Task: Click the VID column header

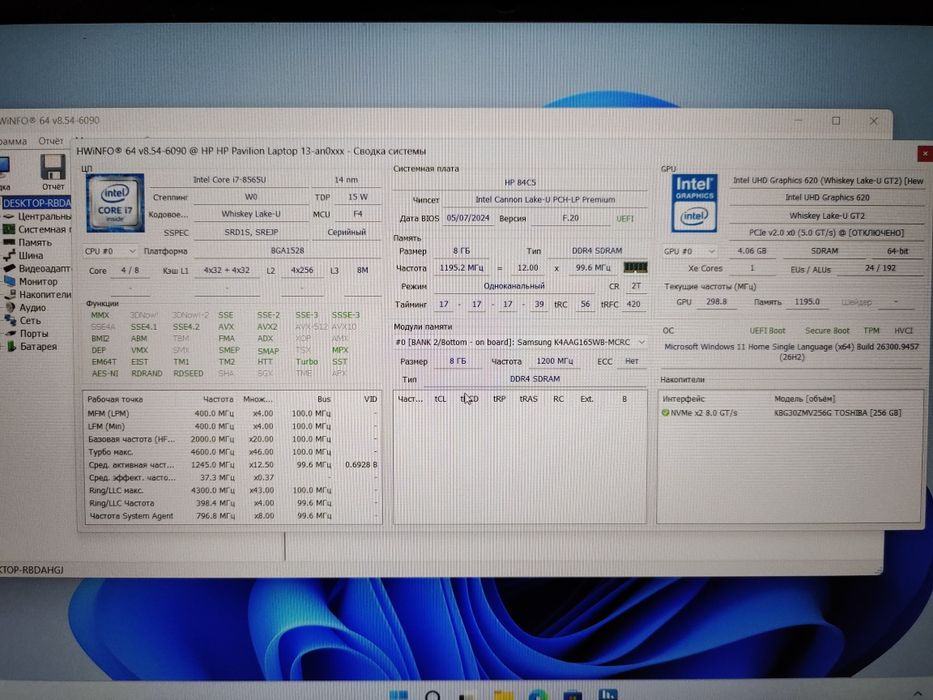Action: coord(370,399)
